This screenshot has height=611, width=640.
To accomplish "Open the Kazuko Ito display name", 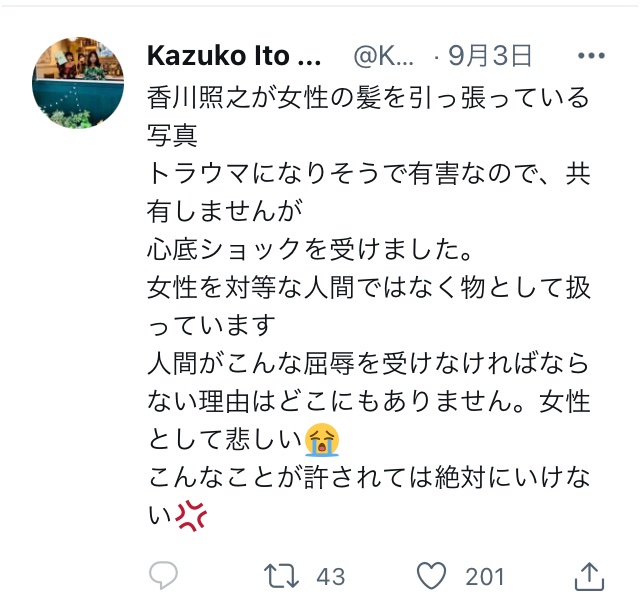I will coord(234,56).
